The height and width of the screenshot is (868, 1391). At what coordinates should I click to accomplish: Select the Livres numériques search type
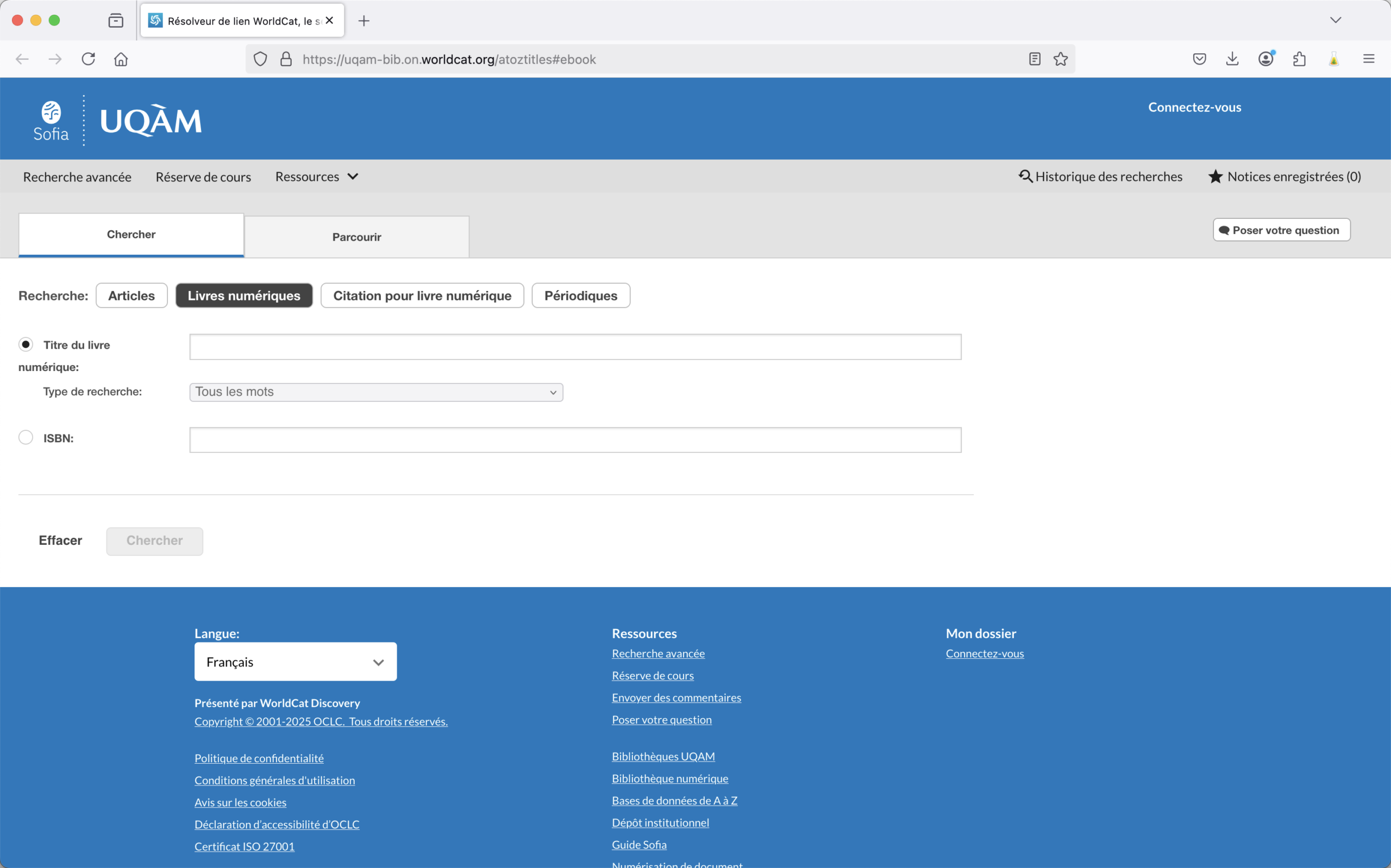(x=244, y=295)
